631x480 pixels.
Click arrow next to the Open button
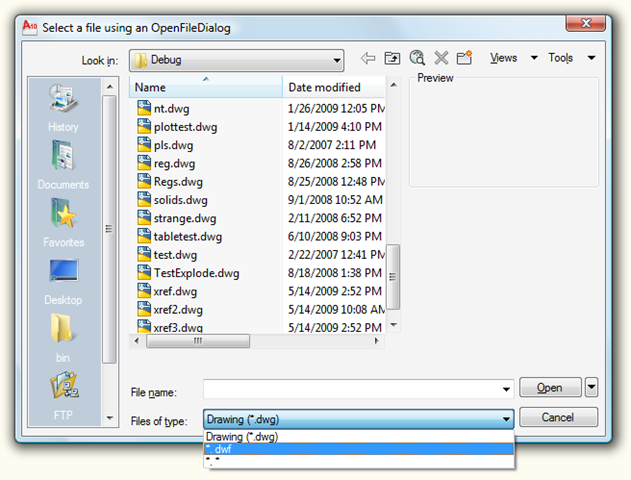[591, 387]
